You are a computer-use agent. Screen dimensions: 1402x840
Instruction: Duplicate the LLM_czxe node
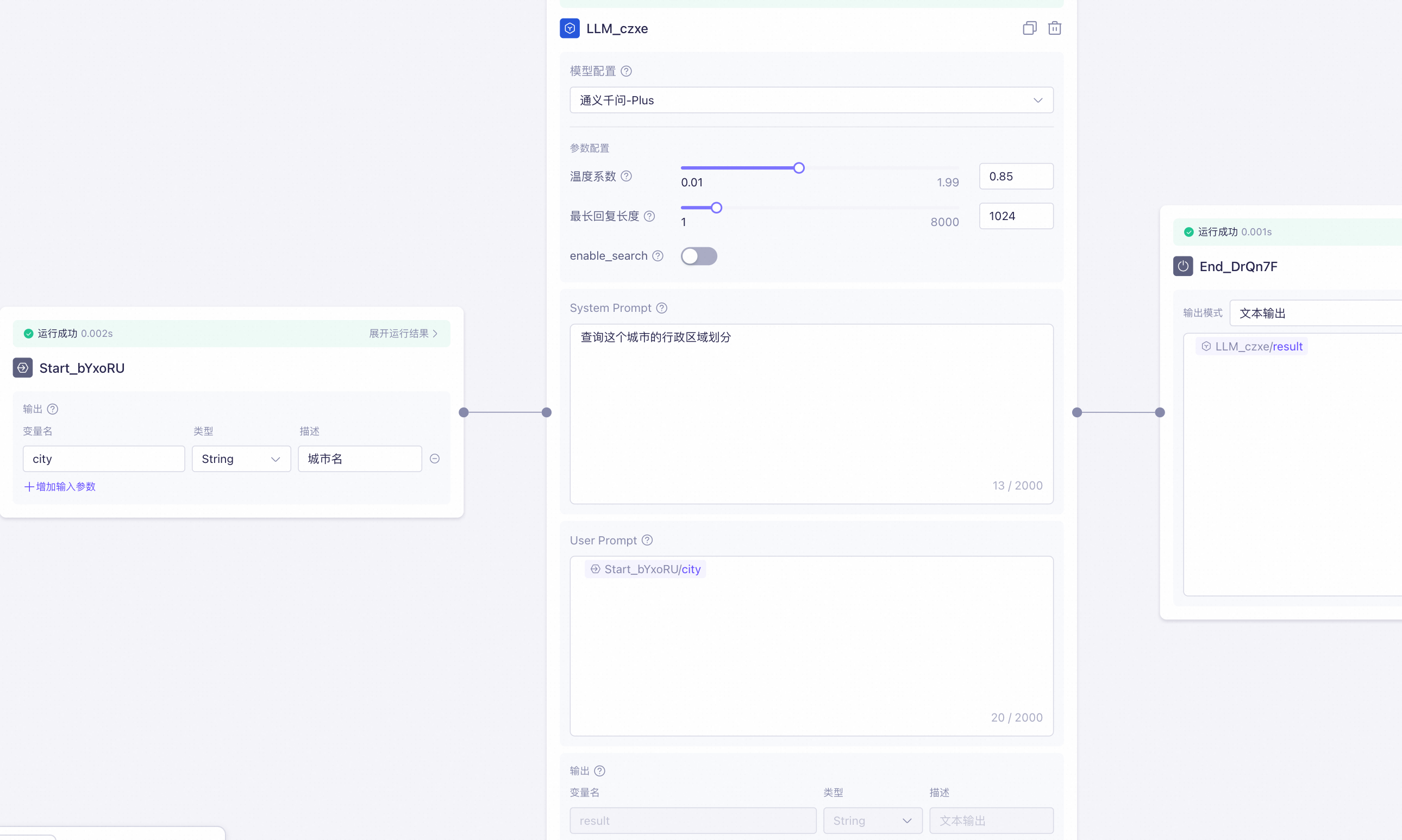click(1030, 28)
